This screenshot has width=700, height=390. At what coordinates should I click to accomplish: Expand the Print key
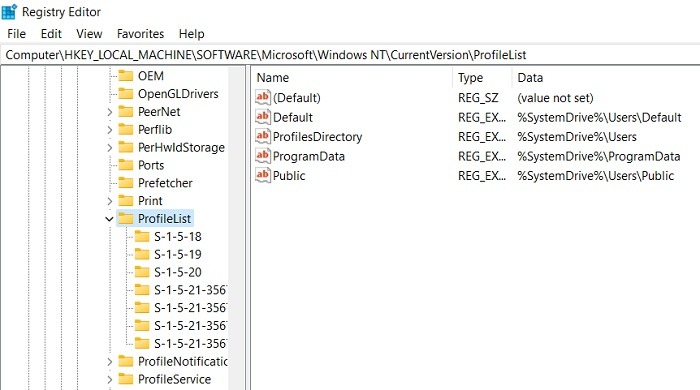tap(109, 201)
